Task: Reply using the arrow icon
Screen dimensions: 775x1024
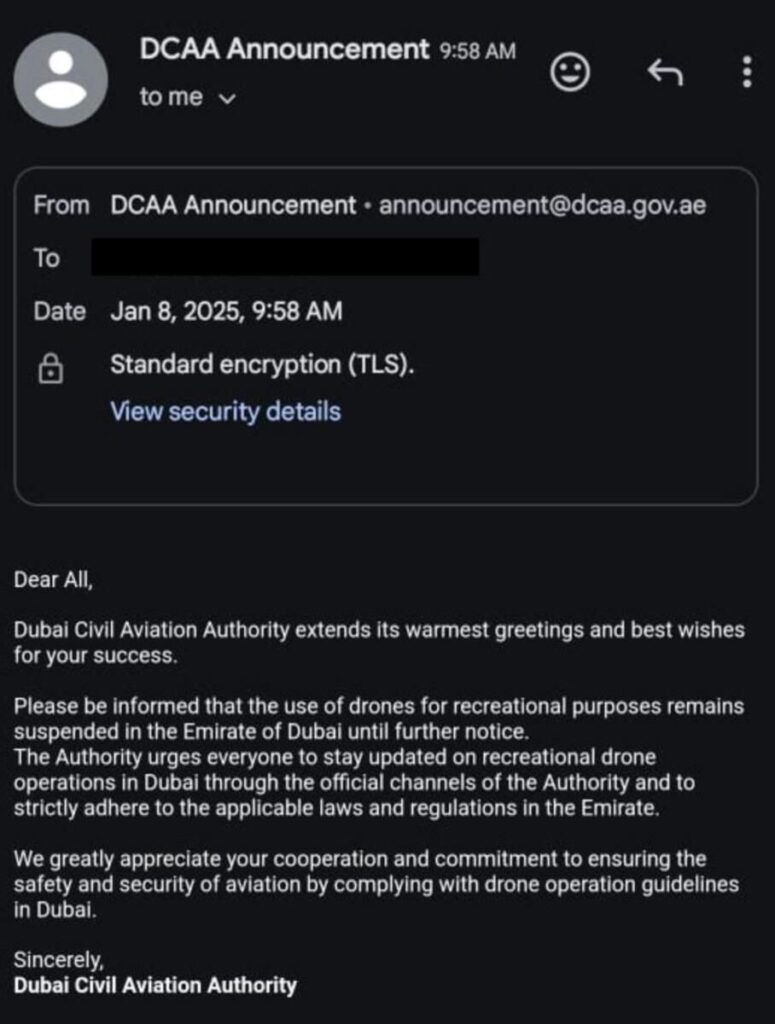Action: (x=665, y=72)
